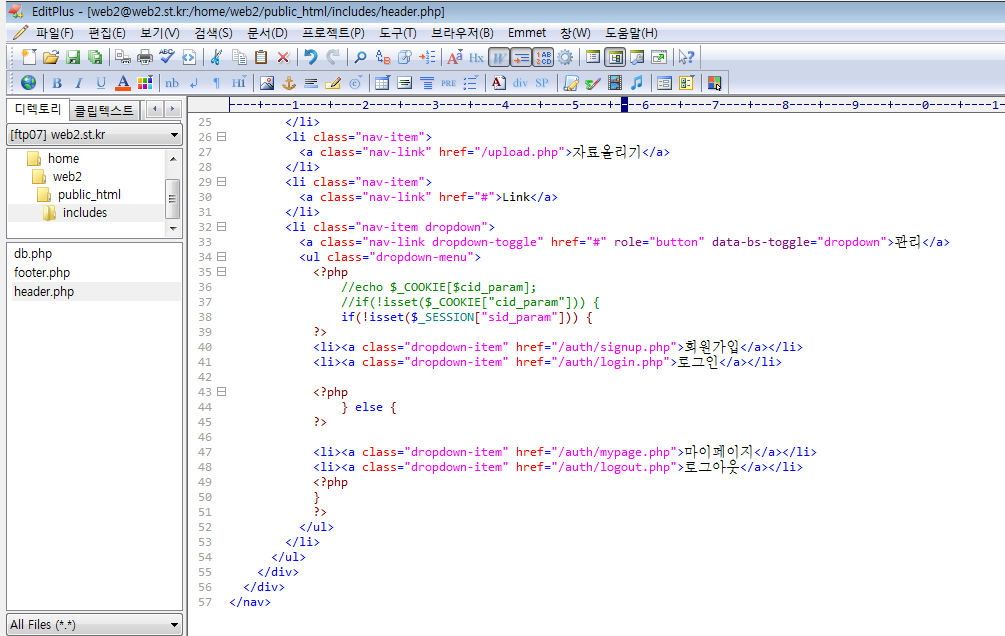Open font color with red A icon
The image size is (1005, 636).
click(x=123, y=83)
